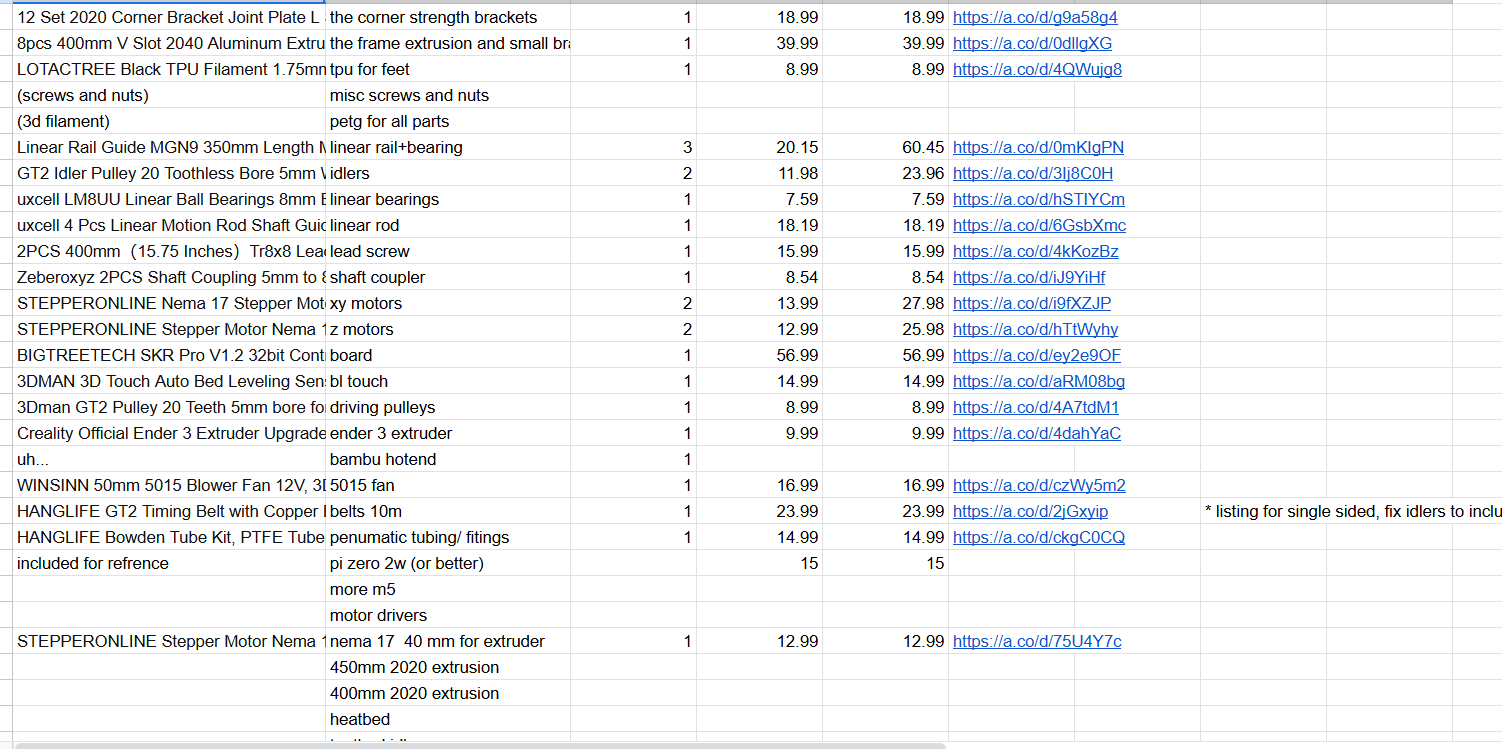Click the note cell starting '* listing for single sided'
1502x749 pixels.
pos(1352,511)
